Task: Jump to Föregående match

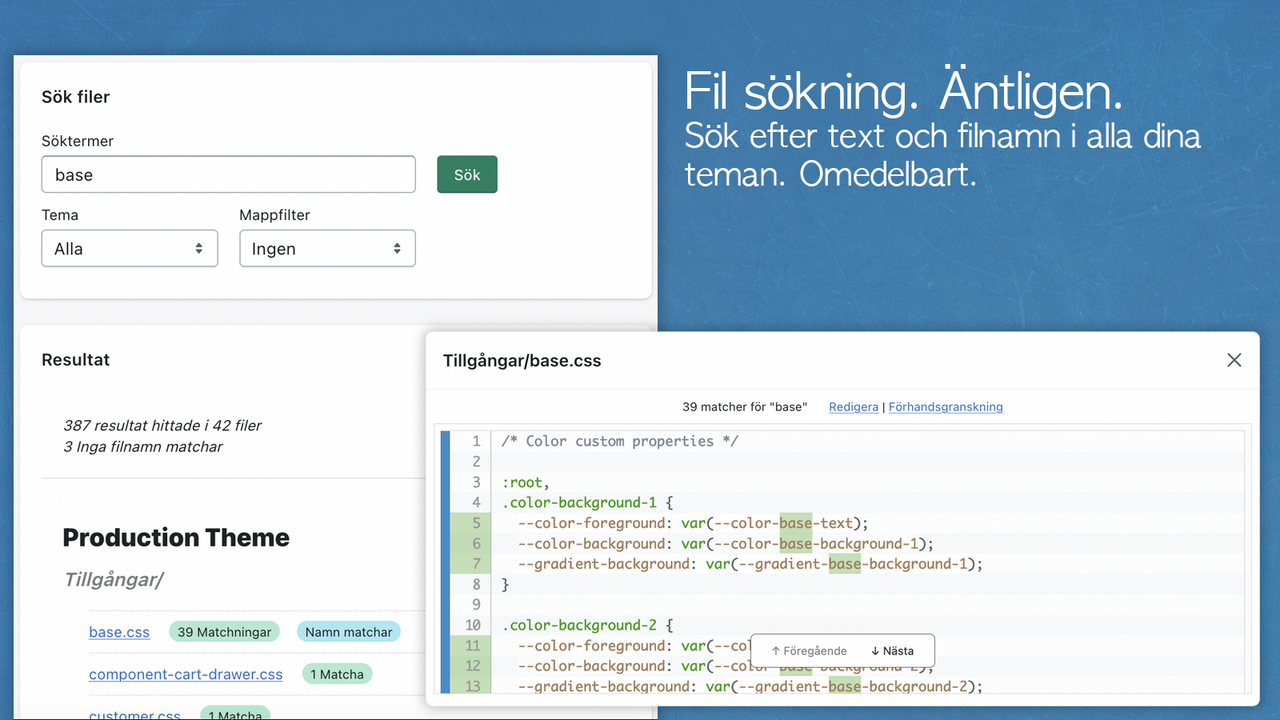Action: (x=809, y=651)
